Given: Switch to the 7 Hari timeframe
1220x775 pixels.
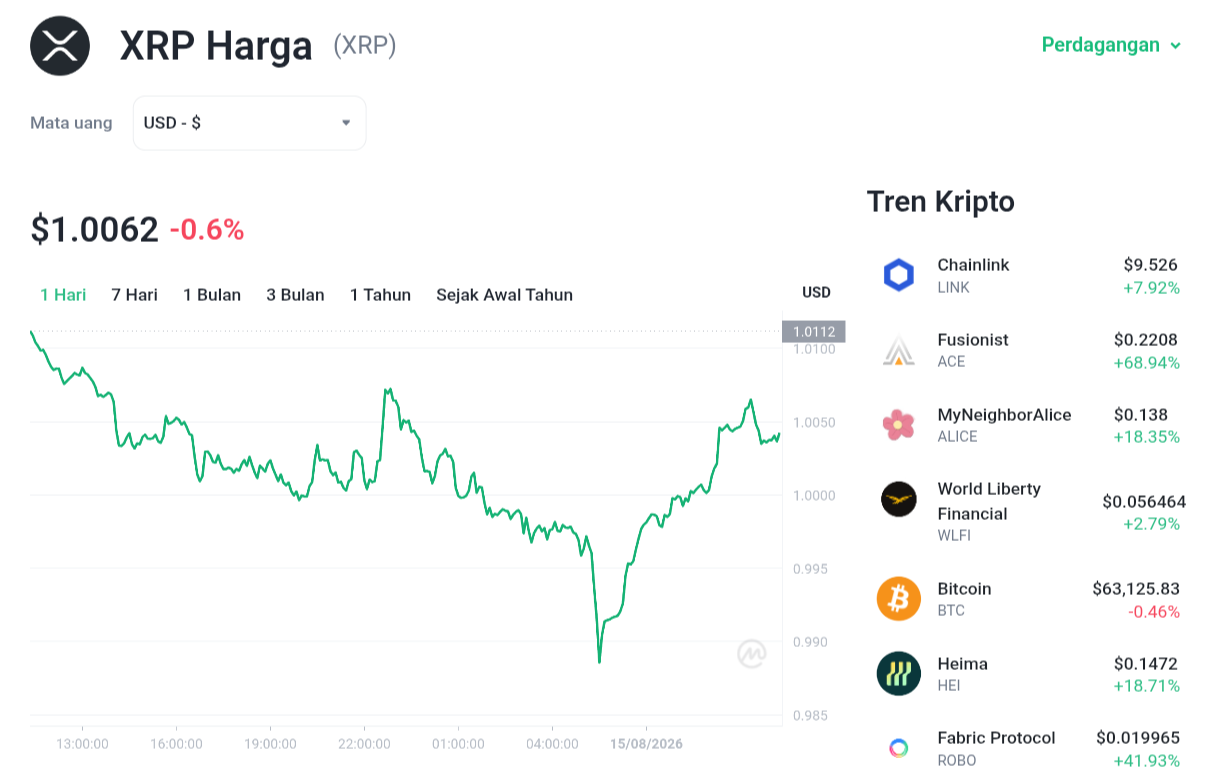Looking at the screenshot, I should pyautogui.click(x=134, y=295).
